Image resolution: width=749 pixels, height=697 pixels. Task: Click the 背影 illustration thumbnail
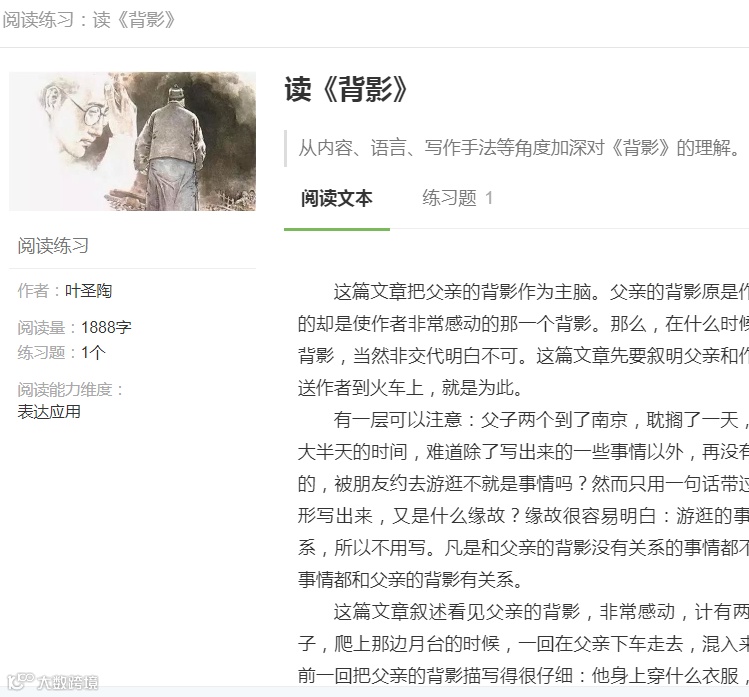(x=132, y=141)
